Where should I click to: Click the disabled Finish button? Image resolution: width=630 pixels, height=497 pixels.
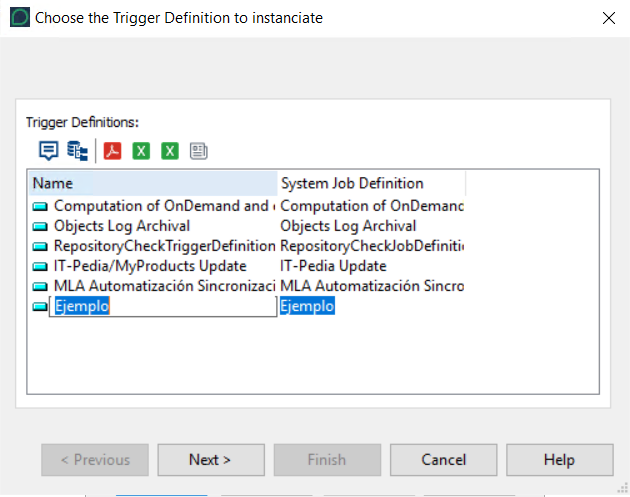point(327,460)
